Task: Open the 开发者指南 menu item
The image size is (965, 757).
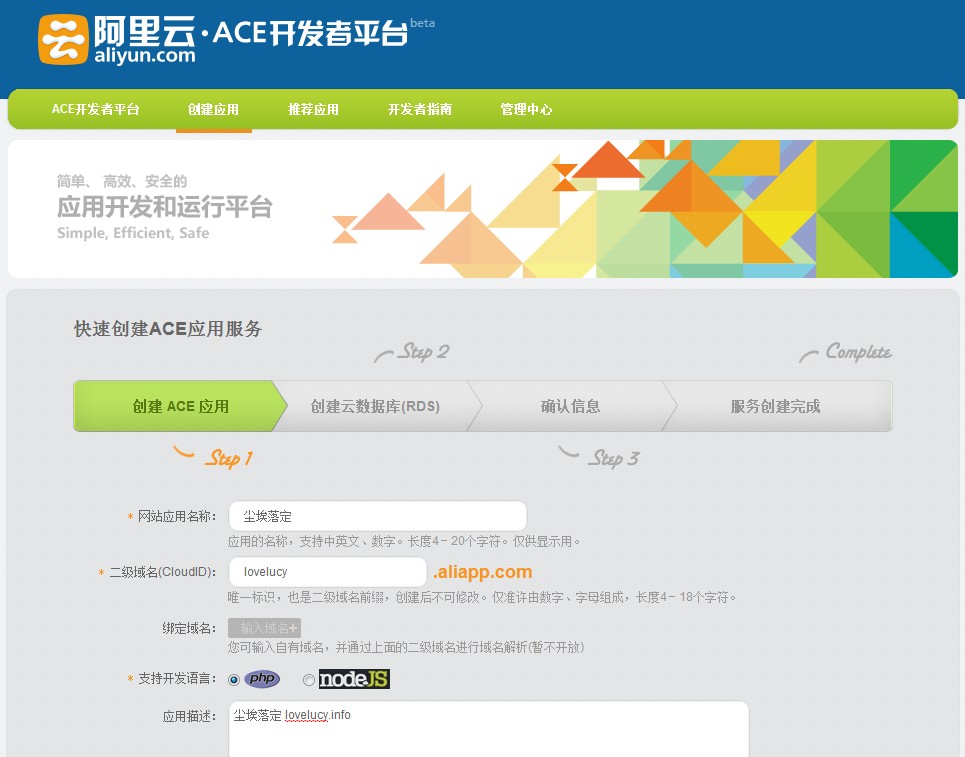Action: tap(420, 110)
